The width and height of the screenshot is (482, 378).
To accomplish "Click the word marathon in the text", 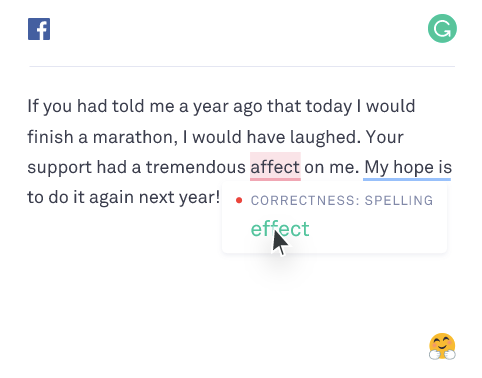I will pos(133,137).
